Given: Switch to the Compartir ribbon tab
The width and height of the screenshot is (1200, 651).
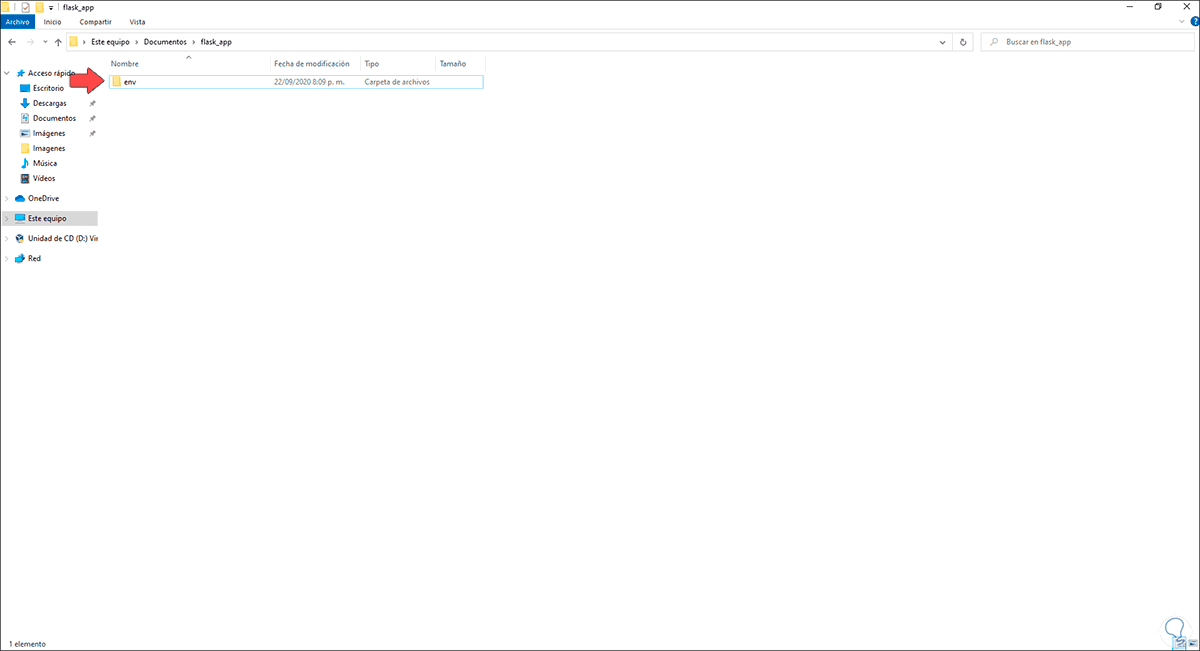Looking at the screenshot, I should coord(96,21).
